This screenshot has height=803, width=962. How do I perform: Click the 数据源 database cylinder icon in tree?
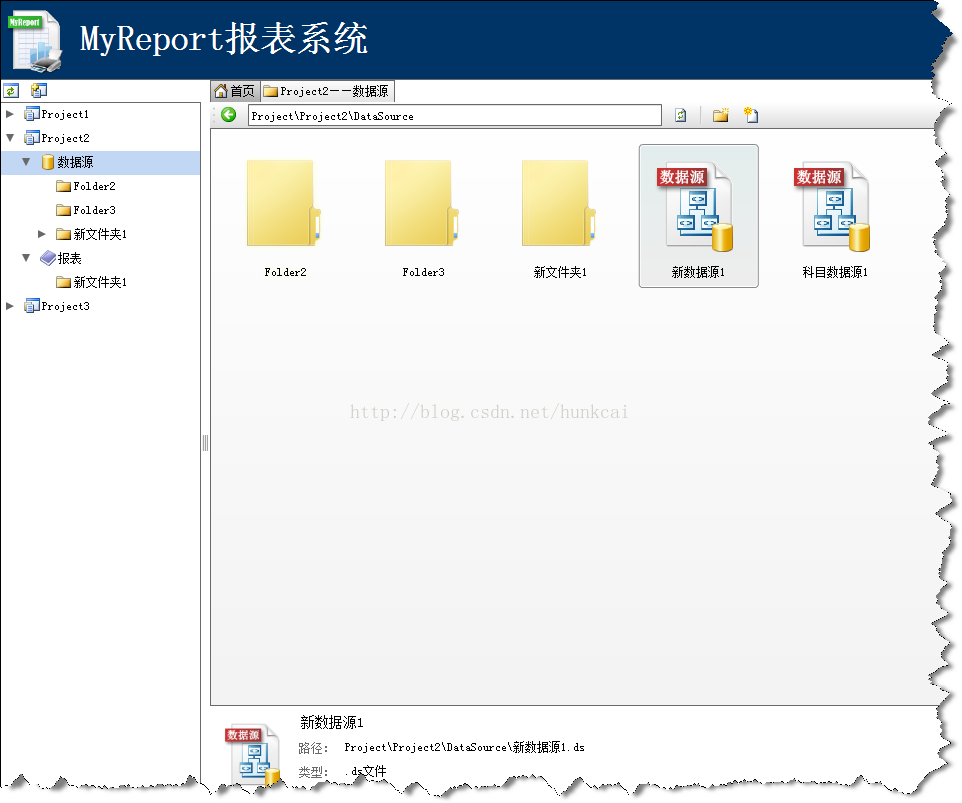[48, 162]
